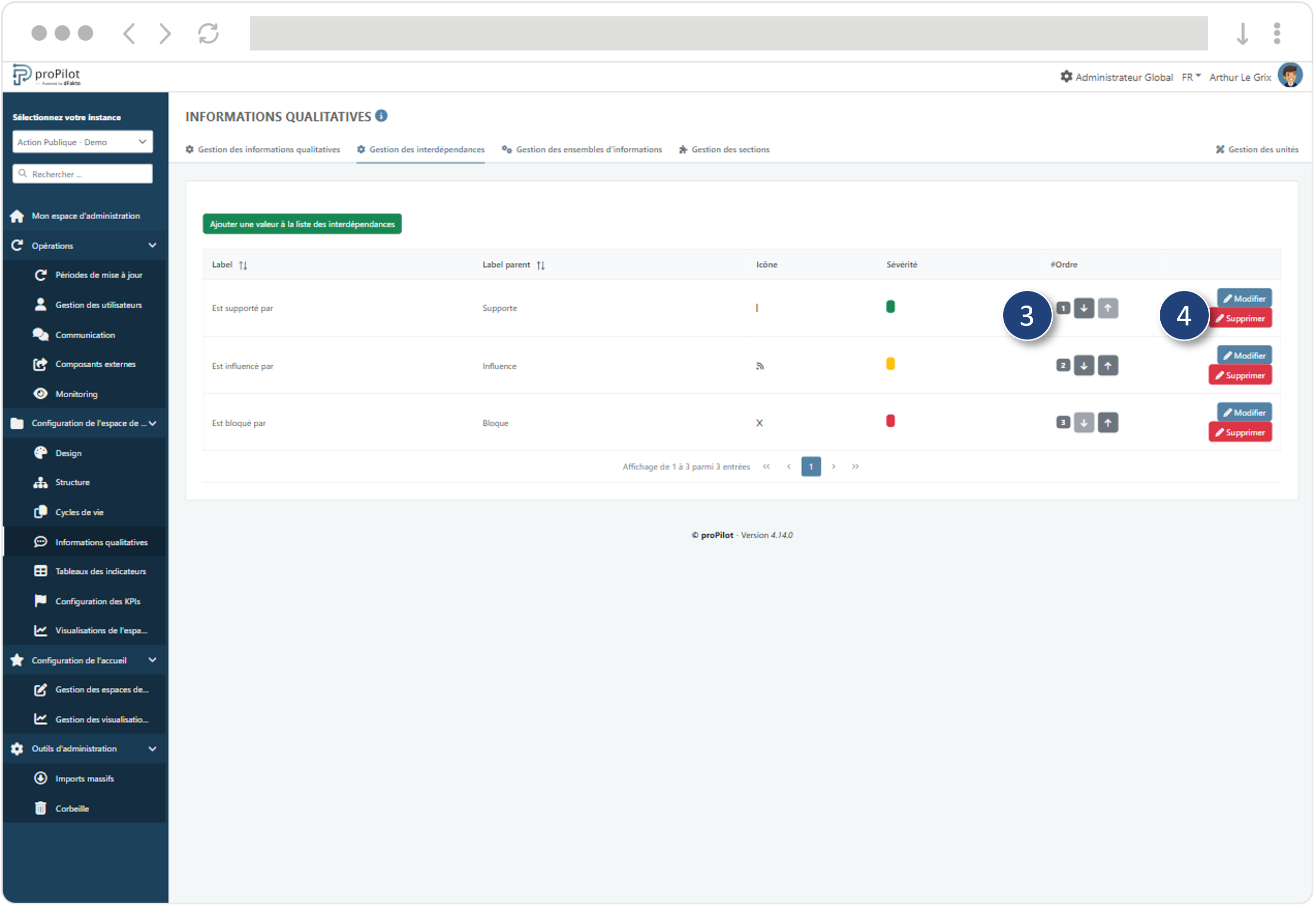
Task: Click the Rechercher search field
Action: tap(82, 173)
